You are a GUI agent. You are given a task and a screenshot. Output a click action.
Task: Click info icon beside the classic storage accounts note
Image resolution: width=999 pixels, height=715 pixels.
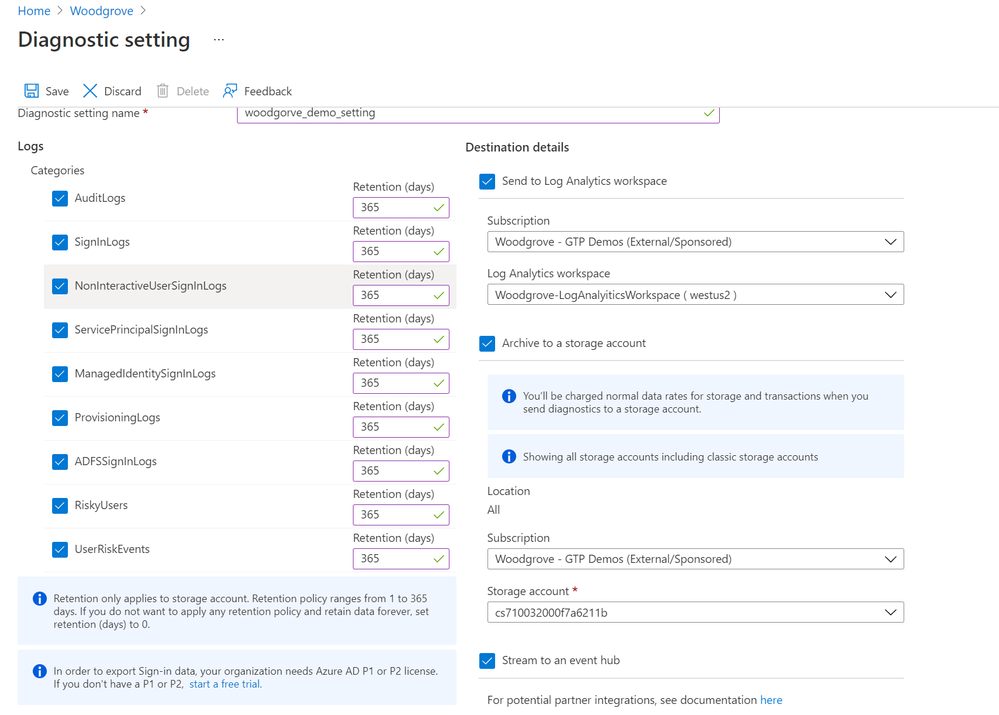coord(509,456)
